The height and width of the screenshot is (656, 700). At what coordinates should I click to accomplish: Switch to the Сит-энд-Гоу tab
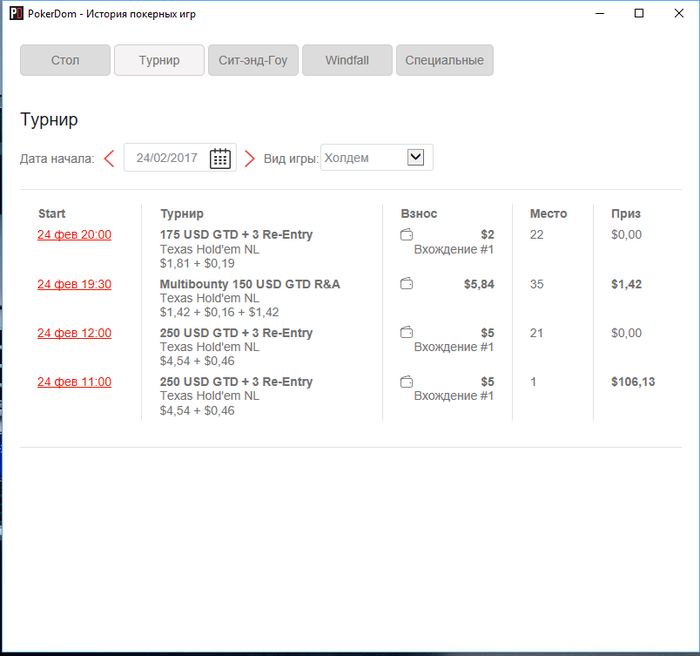pos(253,60)
